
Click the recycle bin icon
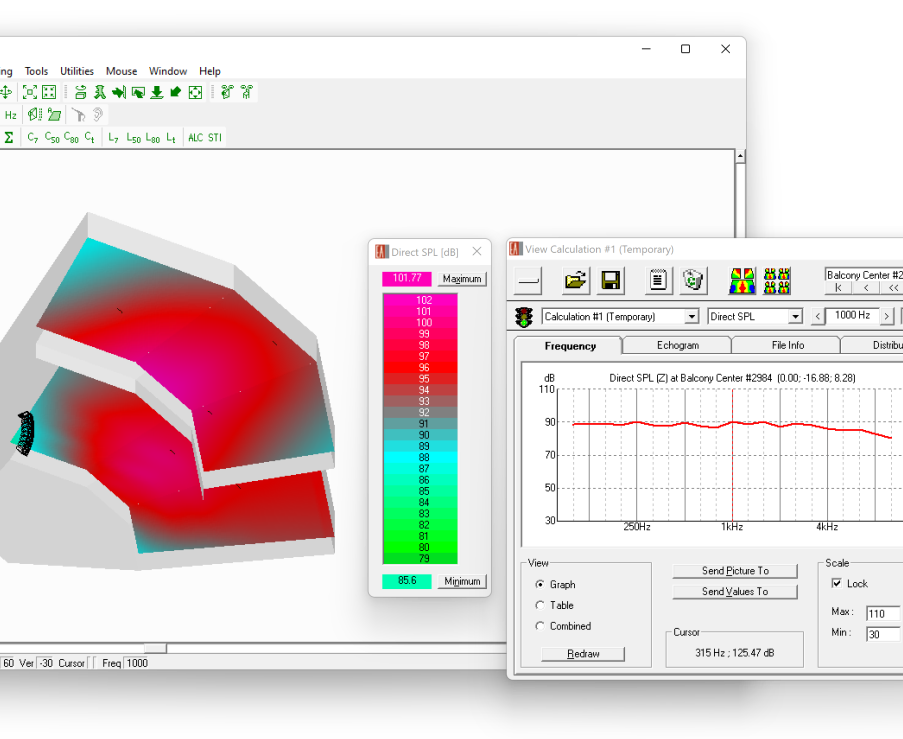point(693,281)
